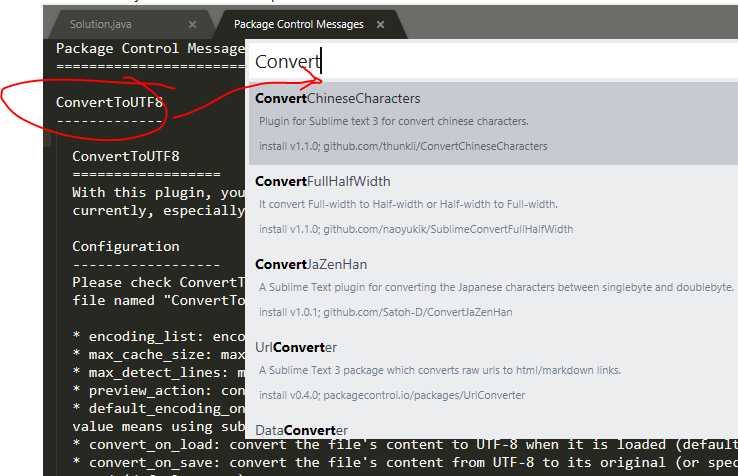The image size is (738, 476).
Task: Select the UrlConverter package result
Action: pyautogui.click(x=493, y=371)
